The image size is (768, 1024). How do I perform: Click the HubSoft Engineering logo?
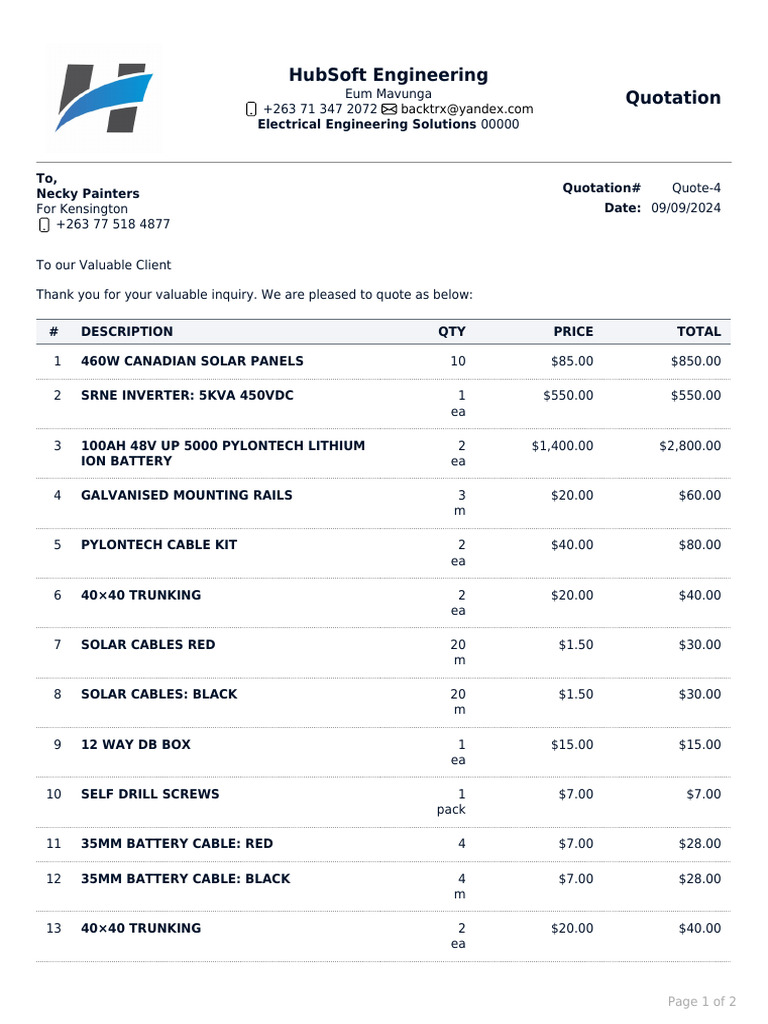click(x=103, y=98)
